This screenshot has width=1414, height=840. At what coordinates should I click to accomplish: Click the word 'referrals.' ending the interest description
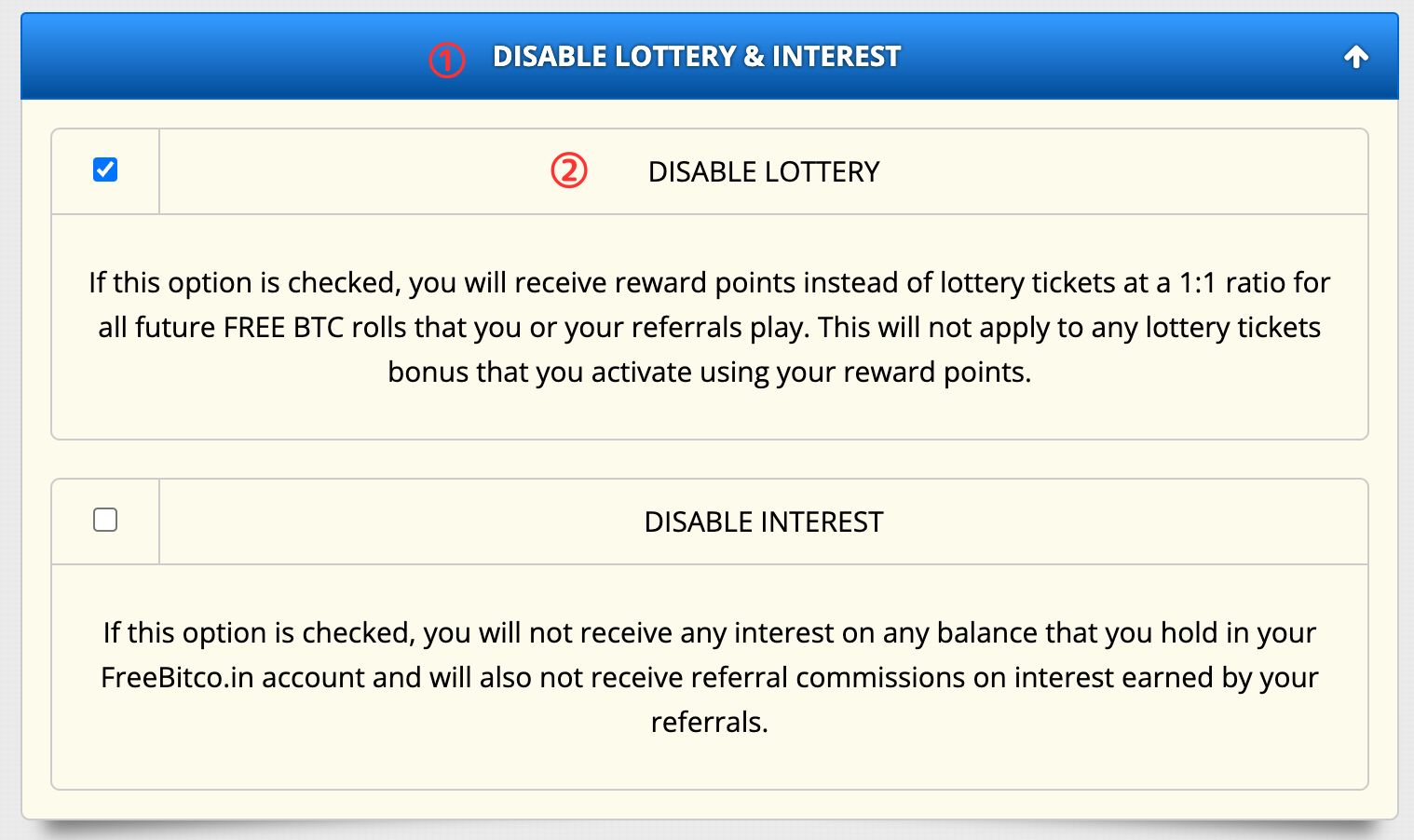click(x=709, y=722)
